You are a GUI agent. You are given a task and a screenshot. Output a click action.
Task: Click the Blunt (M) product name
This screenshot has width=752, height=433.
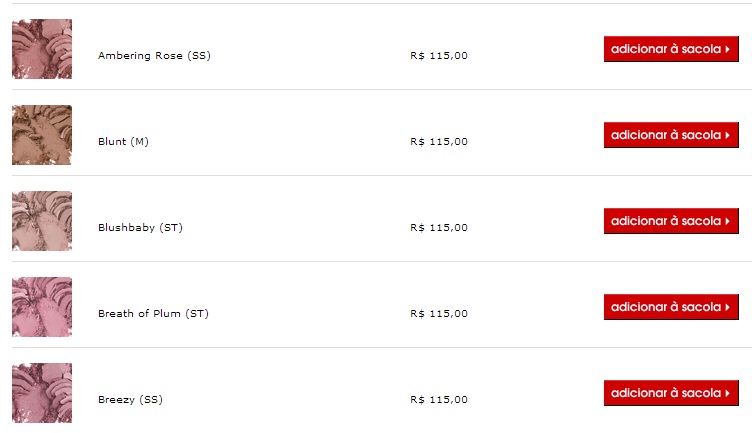click(123, 142)
